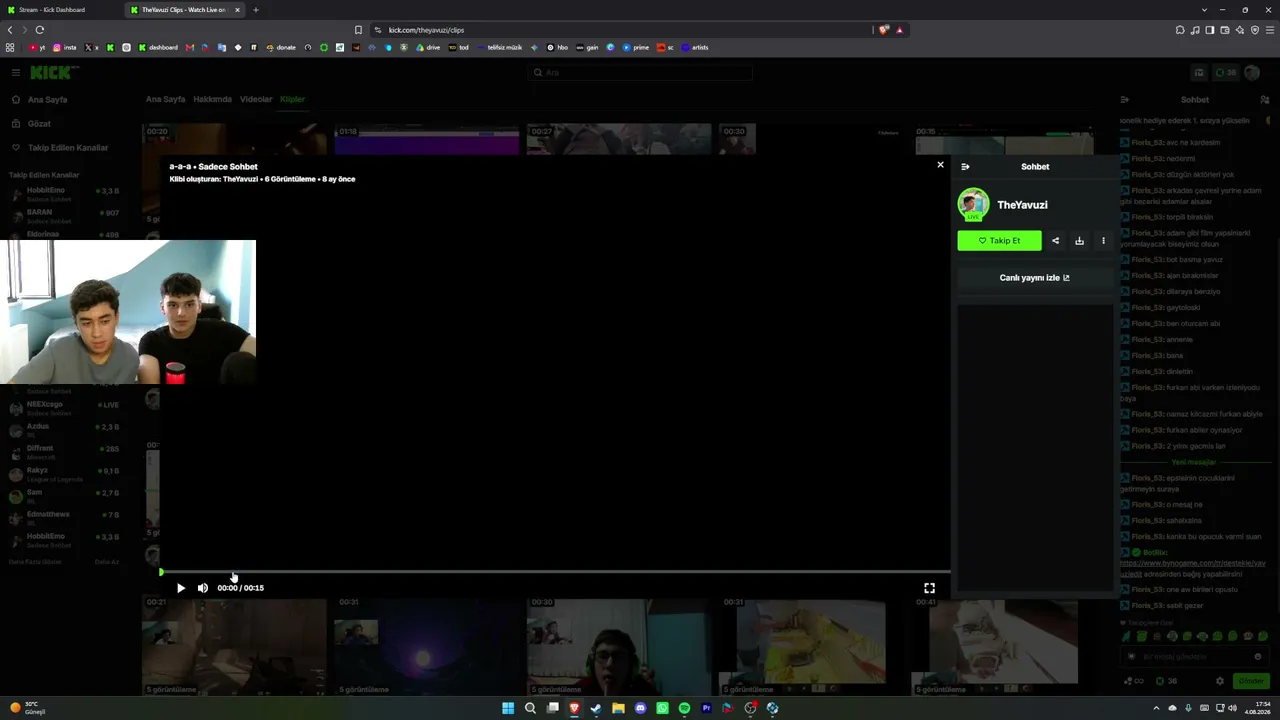
Task: Mute the clip volume
Action: [x=203, y=588]
